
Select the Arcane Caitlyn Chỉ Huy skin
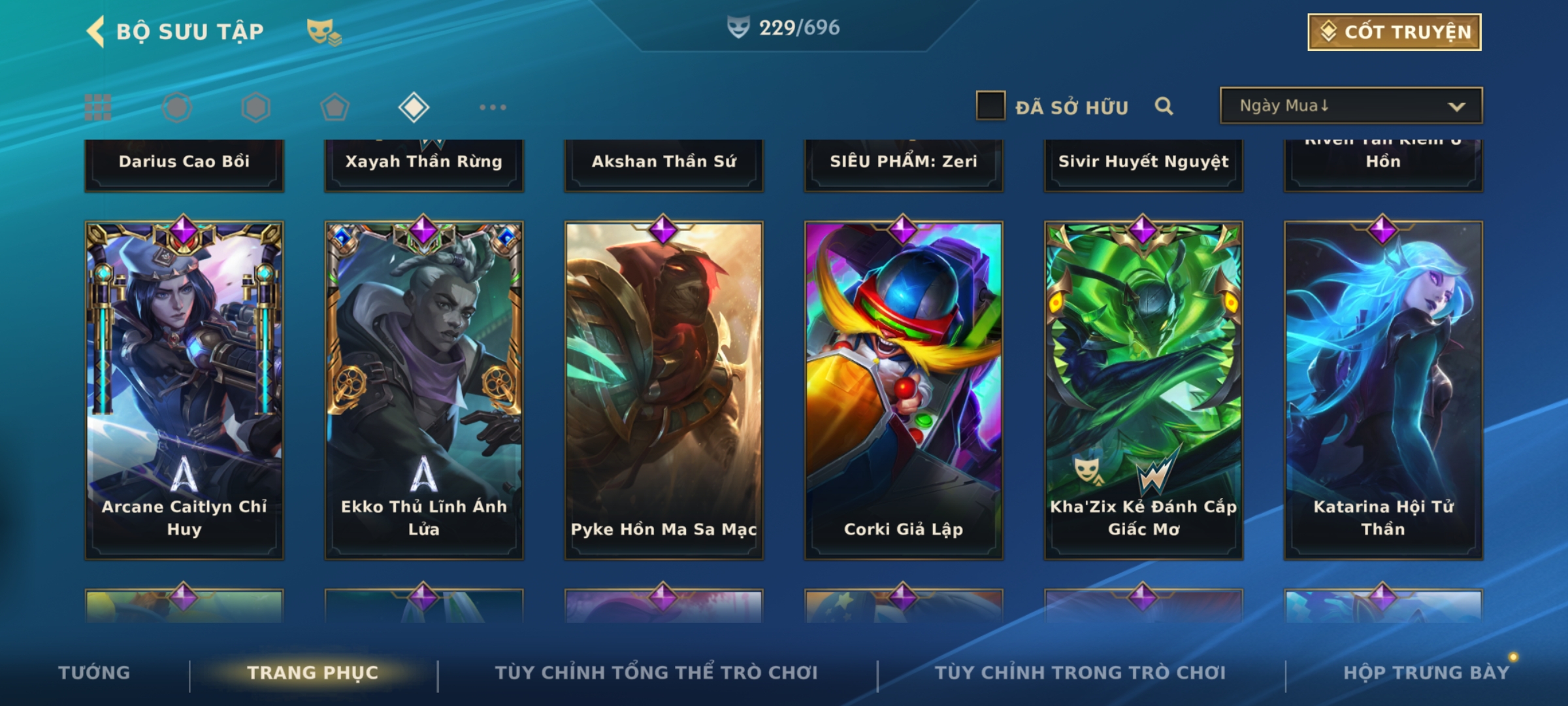tap(184, 390)
